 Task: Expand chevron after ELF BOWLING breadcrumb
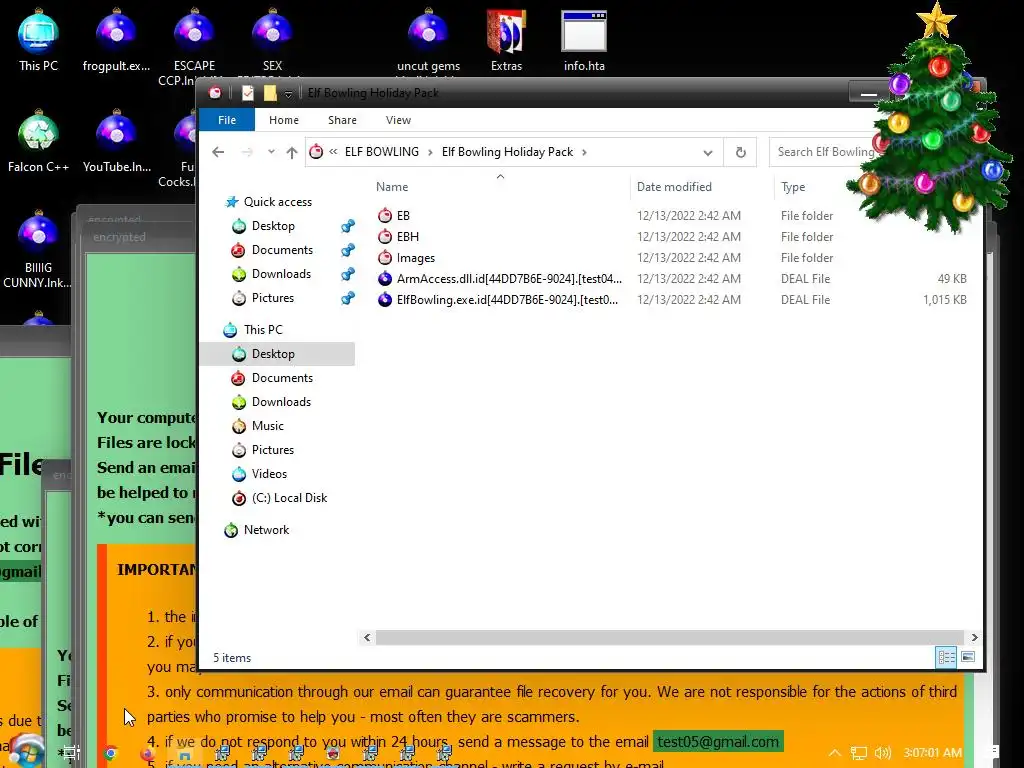point(430,152)
